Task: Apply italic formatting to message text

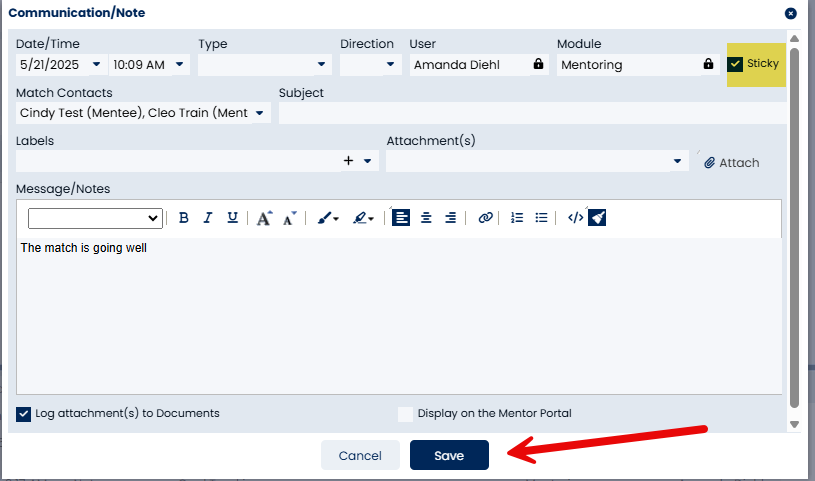Action: pos(208,218)
